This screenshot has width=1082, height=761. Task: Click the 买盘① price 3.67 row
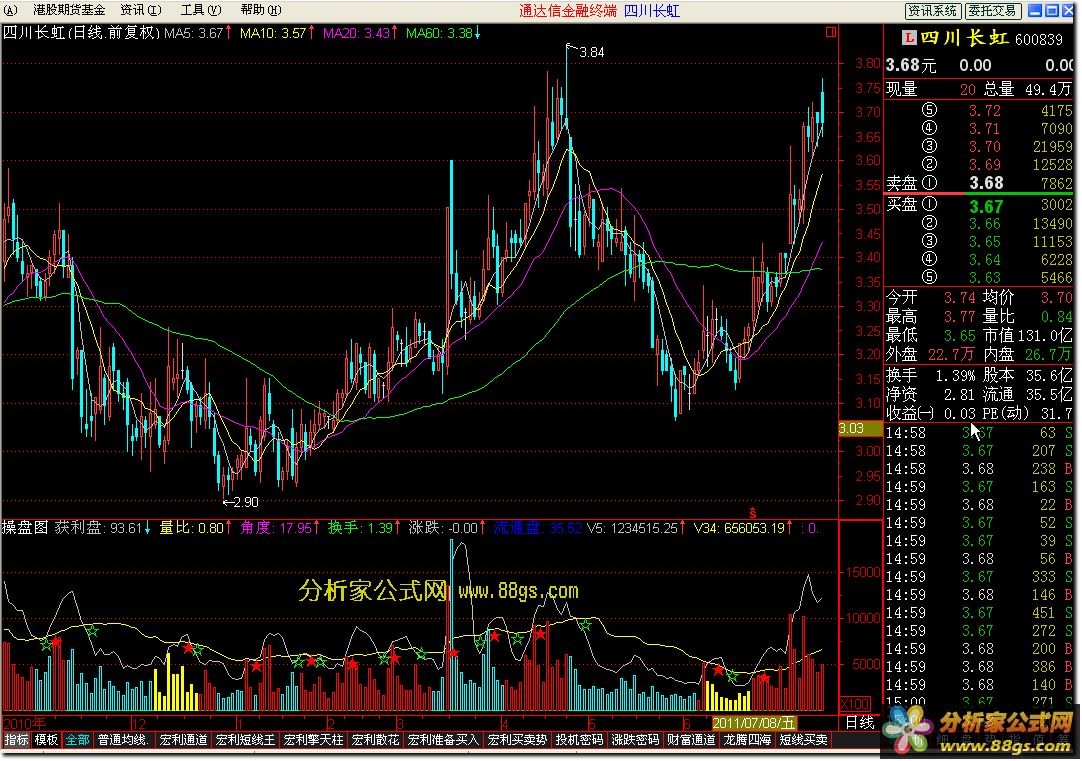click(x=979, y=206)
